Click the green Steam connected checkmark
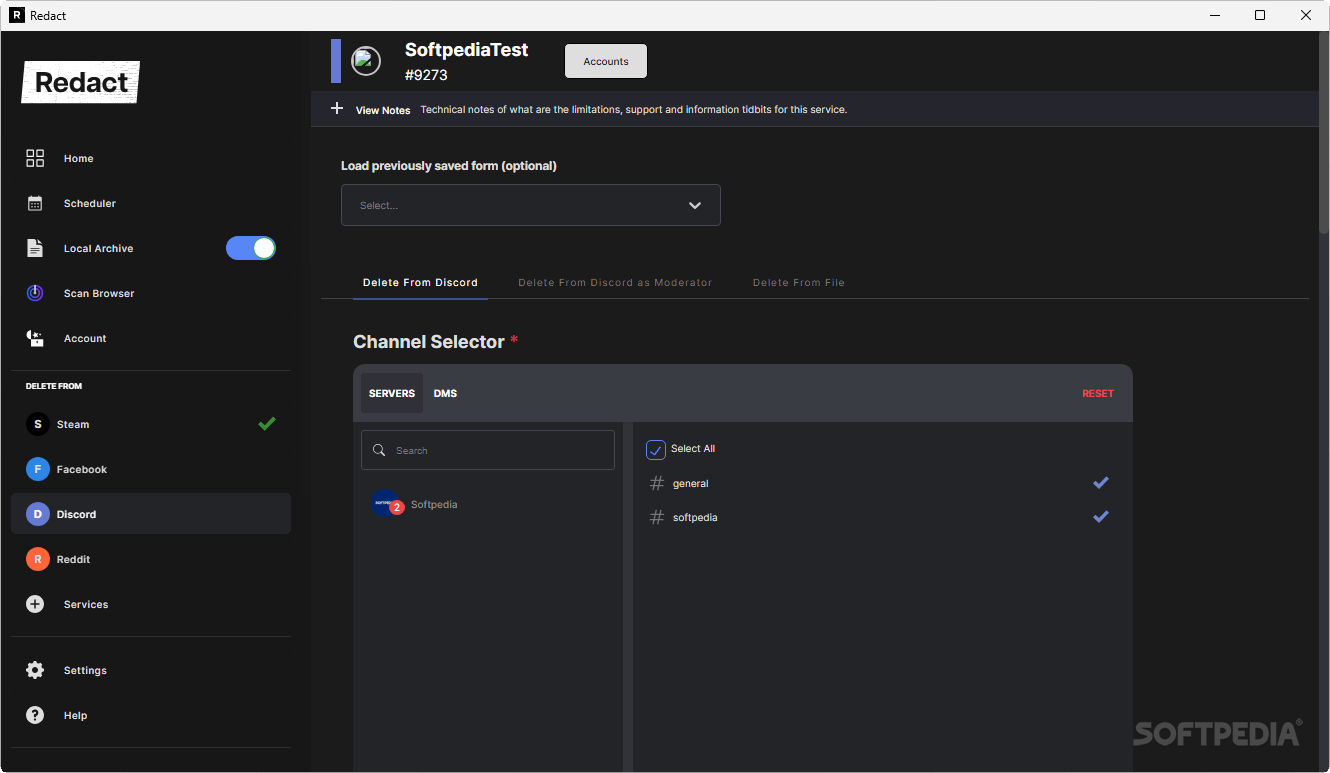 pyautogui.click(x=267, y=424)
